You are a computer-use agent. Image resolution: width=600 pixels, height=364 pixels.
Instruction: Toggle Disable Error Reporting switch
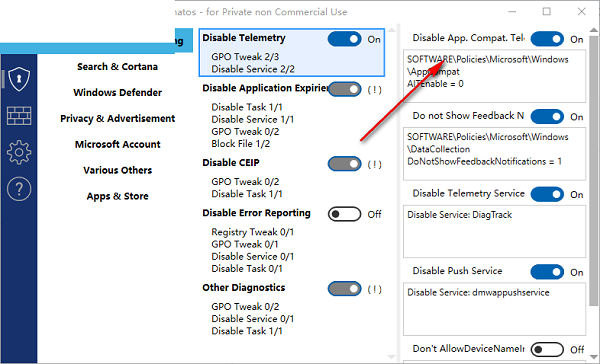tap(344, 214)
